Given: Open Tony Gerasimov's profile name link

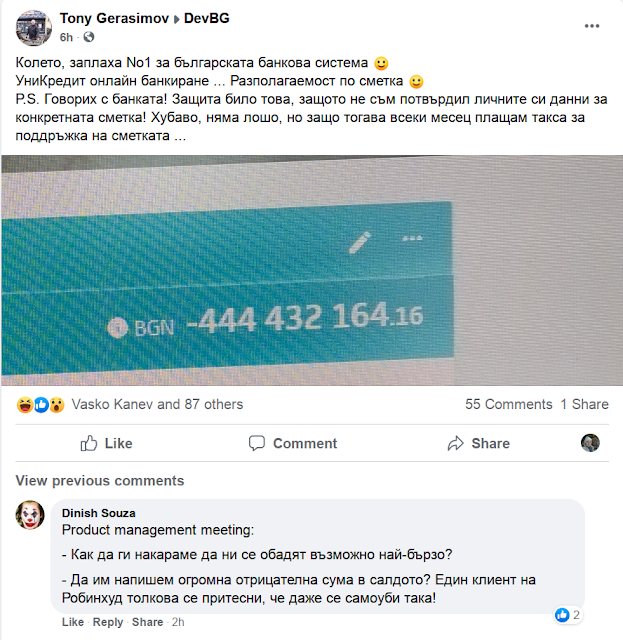Looking at the screenshot, I should [114, 18].
